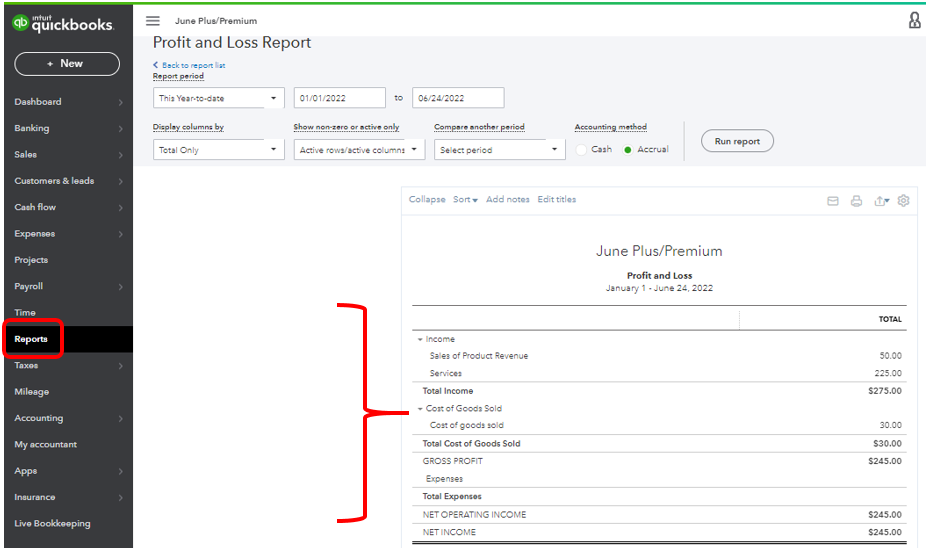Open Live Bookkeeping in the sidebar
The image size is (932, 548).
click(52, 524)
